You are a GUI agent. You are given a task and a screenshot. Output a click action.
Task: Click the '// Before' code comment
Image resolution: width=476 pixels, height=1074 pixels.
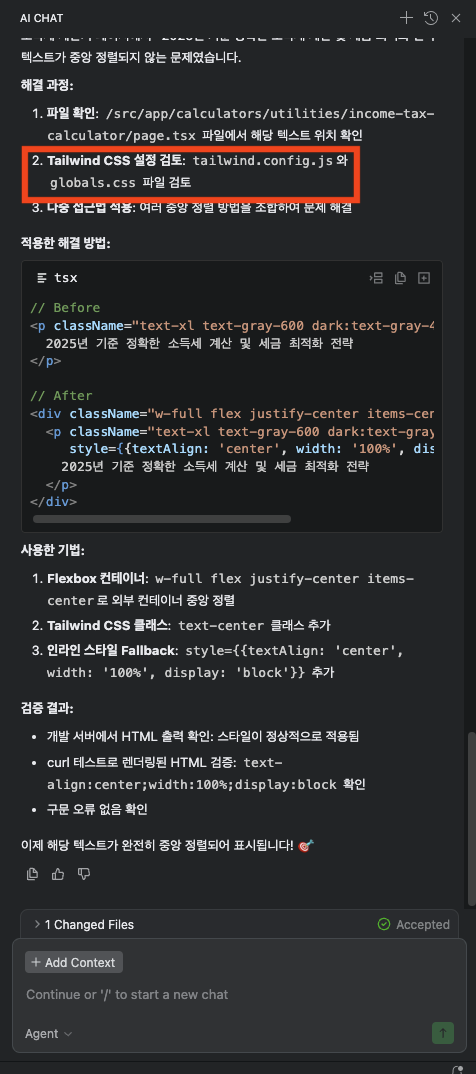click(x=65, y=308)
